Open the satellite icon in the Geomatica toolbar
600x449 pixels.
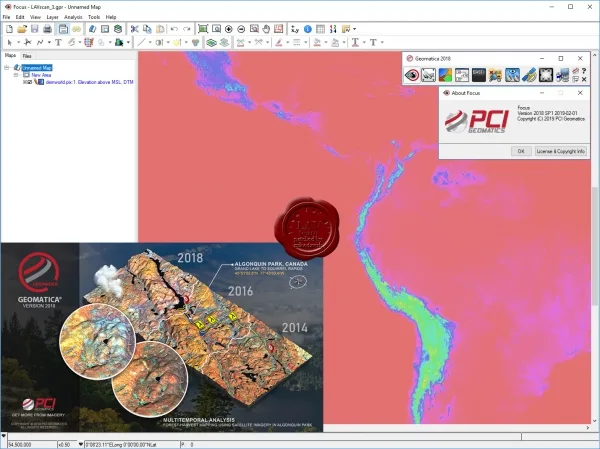(x=529, y=75)
